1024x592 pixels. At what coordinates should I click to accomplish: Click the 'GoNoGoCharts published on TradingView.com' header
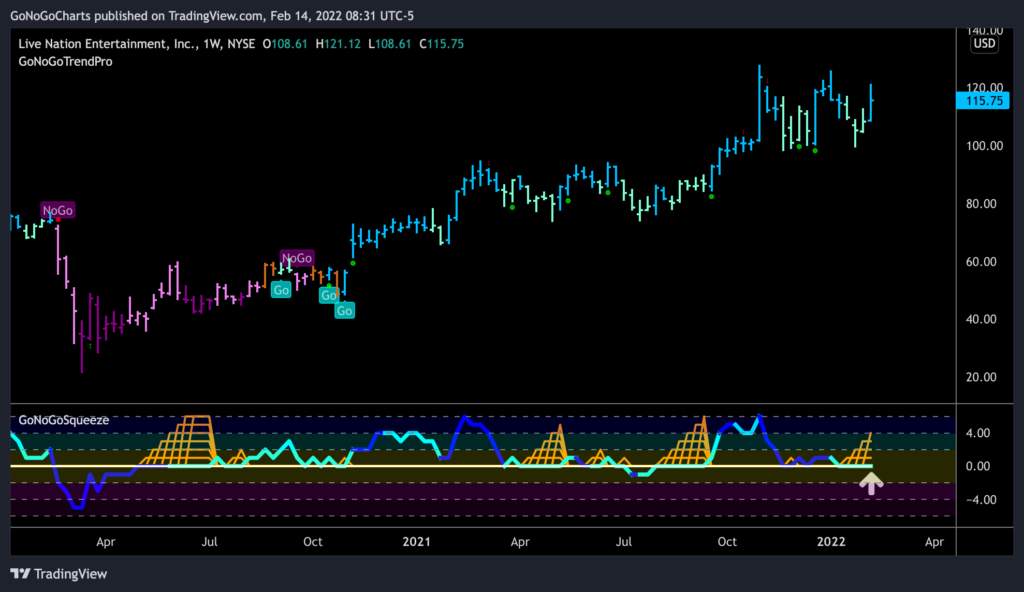[137, 16]
